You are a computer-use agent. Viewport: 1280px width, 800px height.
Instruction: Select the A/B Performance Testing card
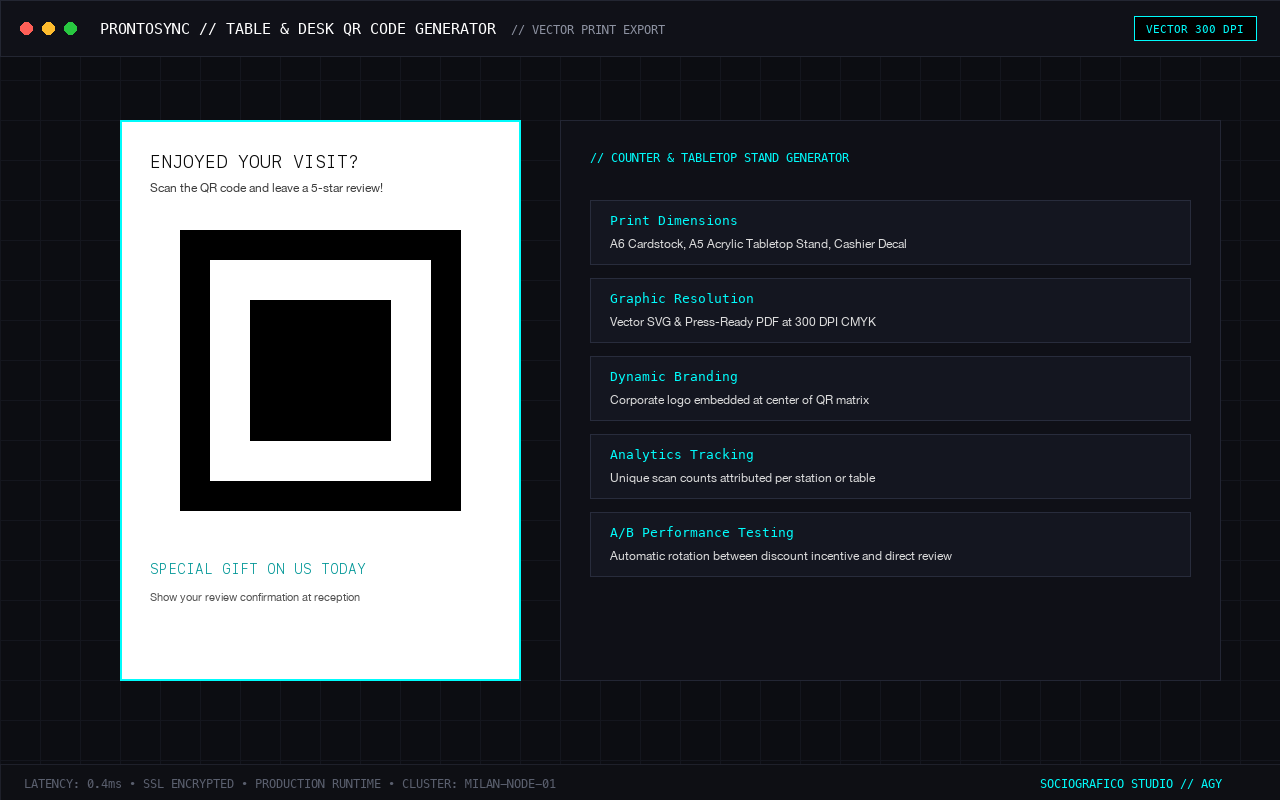point(890,544)
